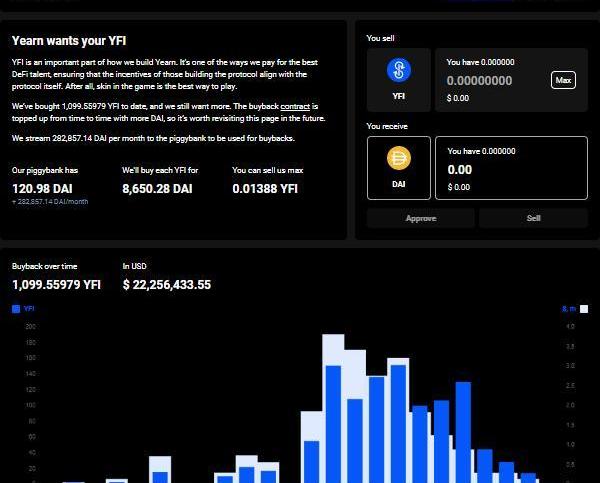Click the 'You have 0.000000' YFI balance

tap(480, 62)
